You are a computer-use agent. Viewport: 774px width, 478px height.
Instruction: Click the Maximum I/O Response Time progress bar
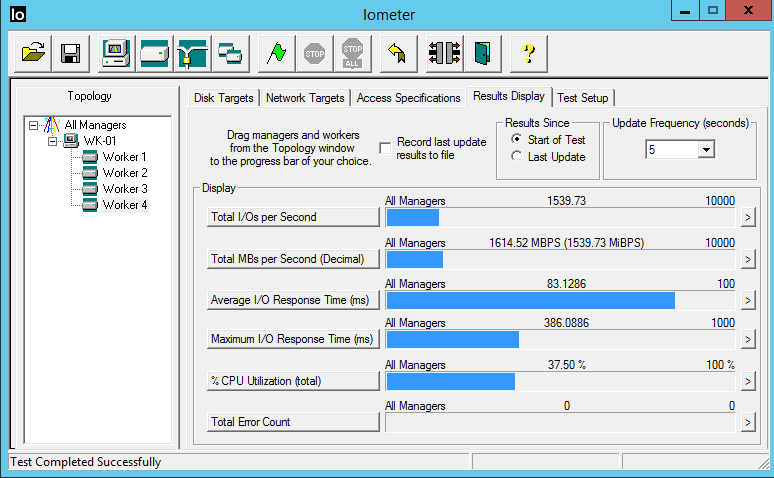point(560,339)
